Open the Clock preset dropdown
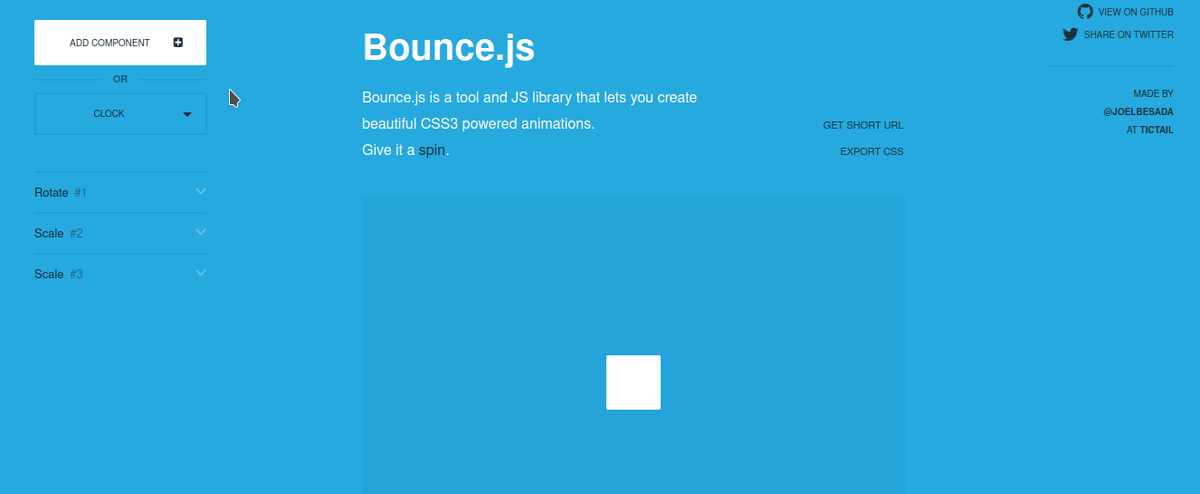 120,114
